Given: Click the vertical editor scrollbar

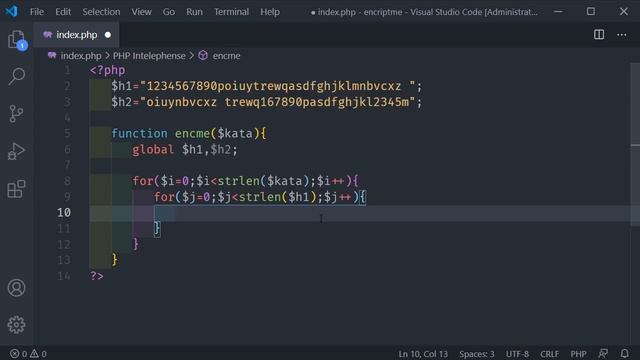Looking at the screenshot, I should click(635, 144).
